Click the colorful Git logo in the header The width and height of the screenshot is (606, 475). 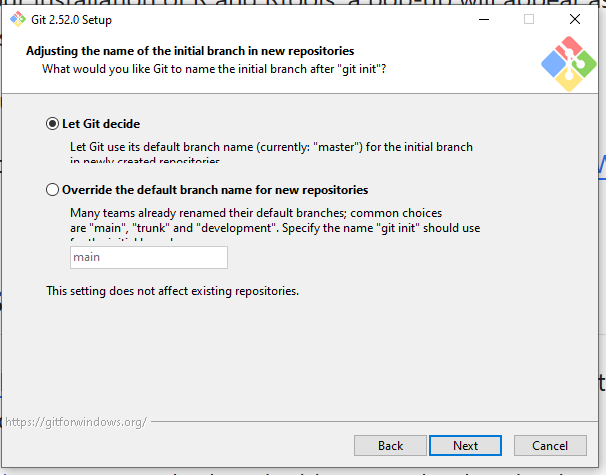(568, 63)
